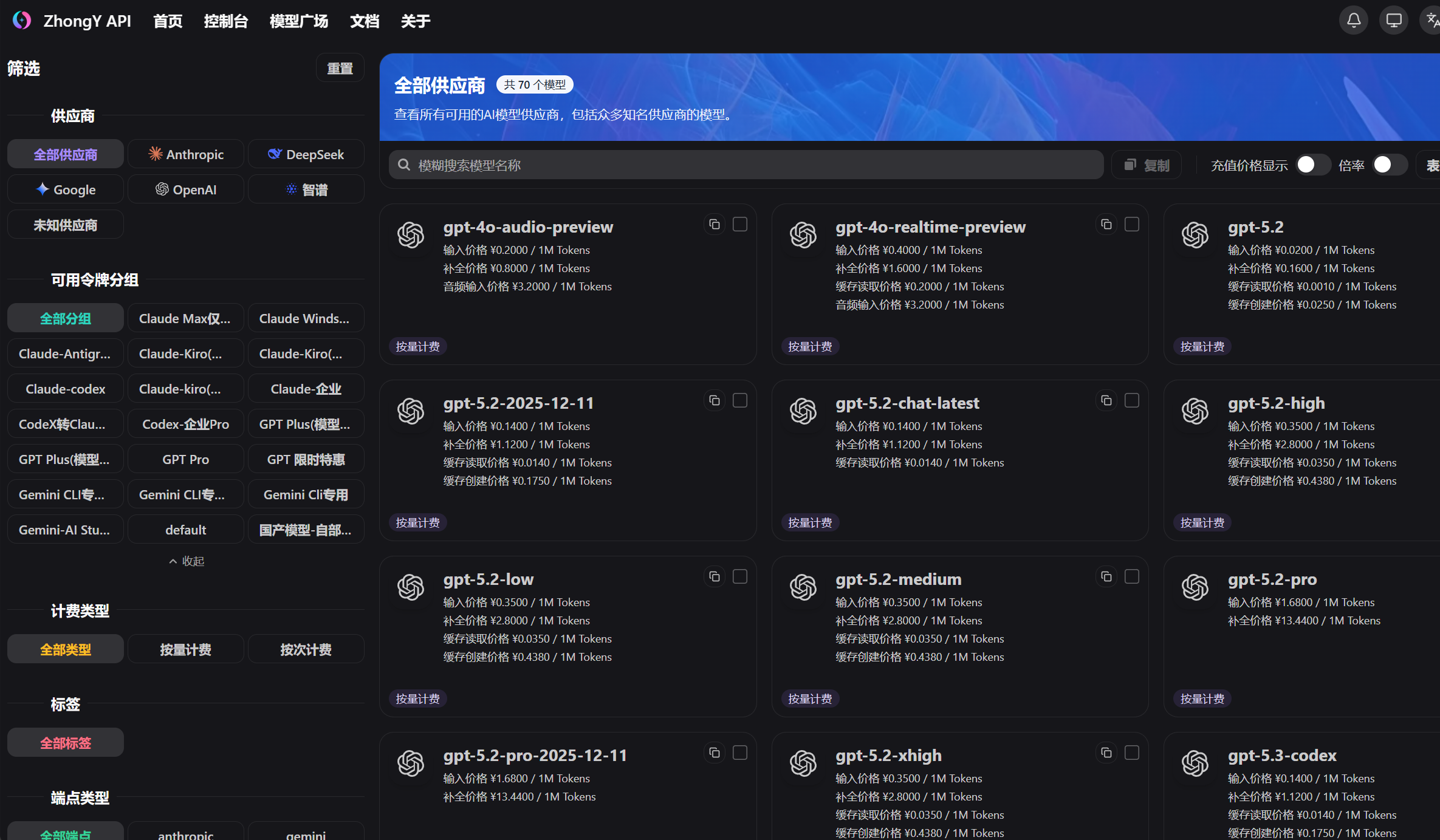Select the default token group
1440x840 pixels.
coord(186,530)
